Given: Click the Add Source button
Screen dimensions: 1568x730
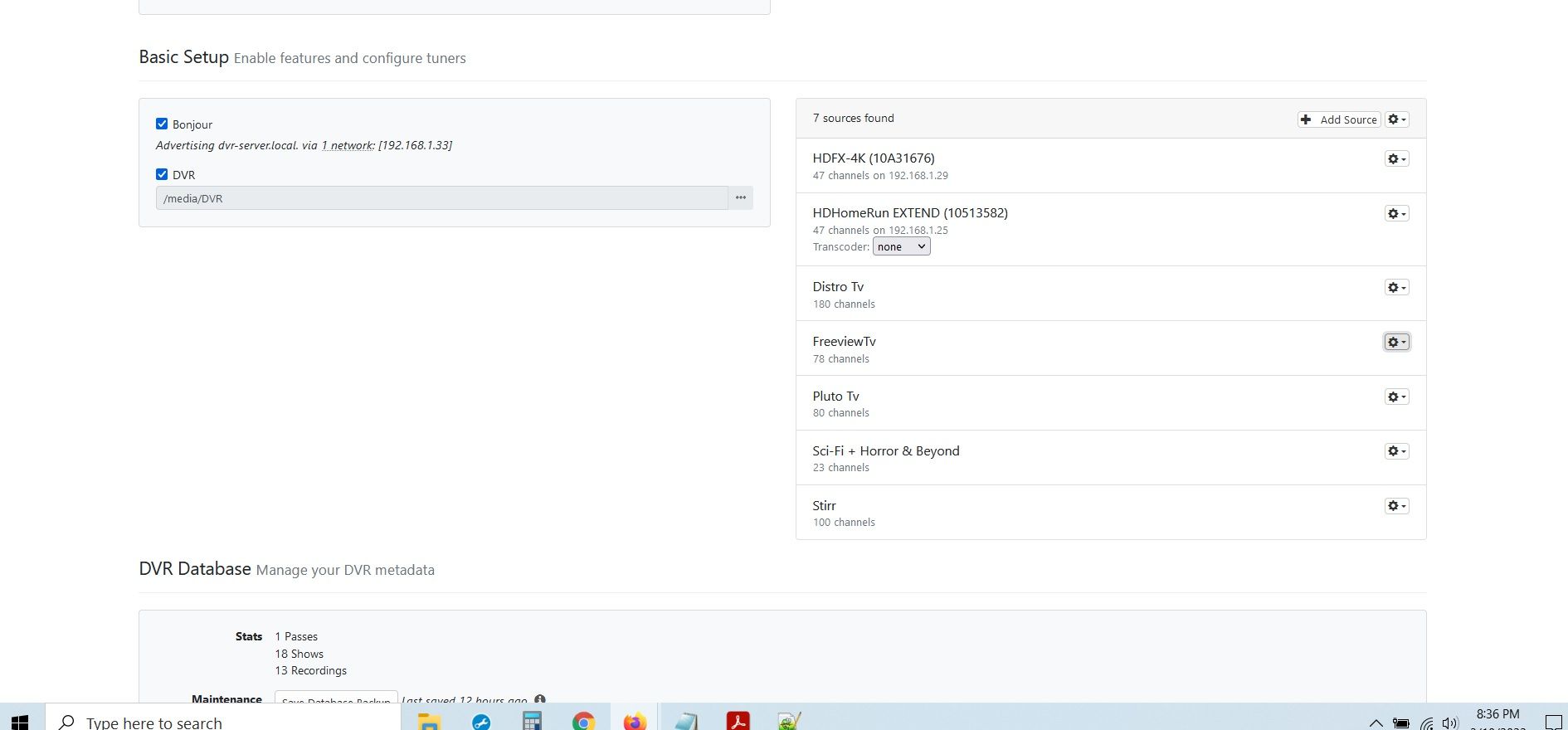Looking at the screenshot, I should pos(1339,119).
